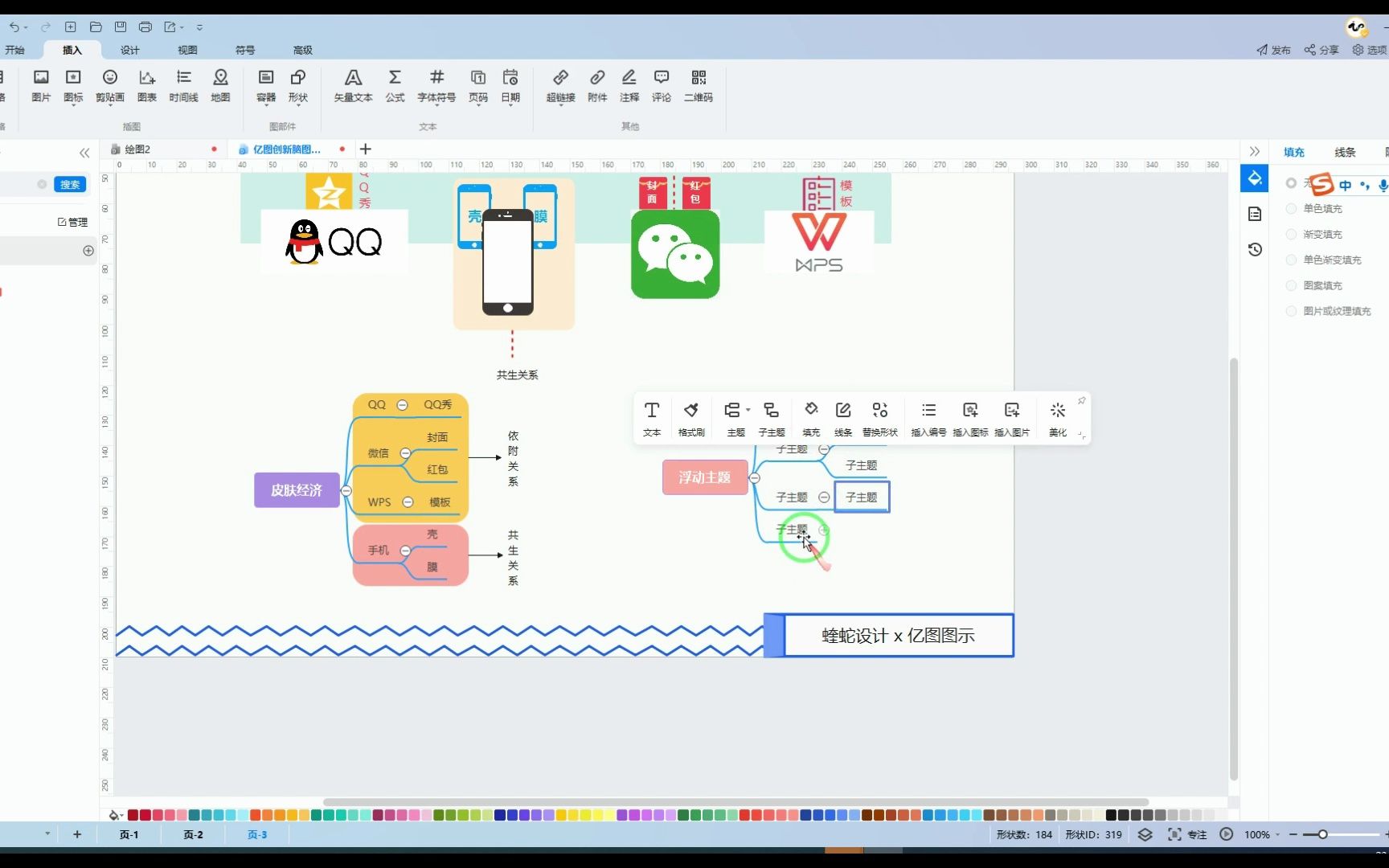The image size is (1389, 868).
Task: Toggle 专注 focus mode
Action: pyautogui.click(x=1187, y=835)
